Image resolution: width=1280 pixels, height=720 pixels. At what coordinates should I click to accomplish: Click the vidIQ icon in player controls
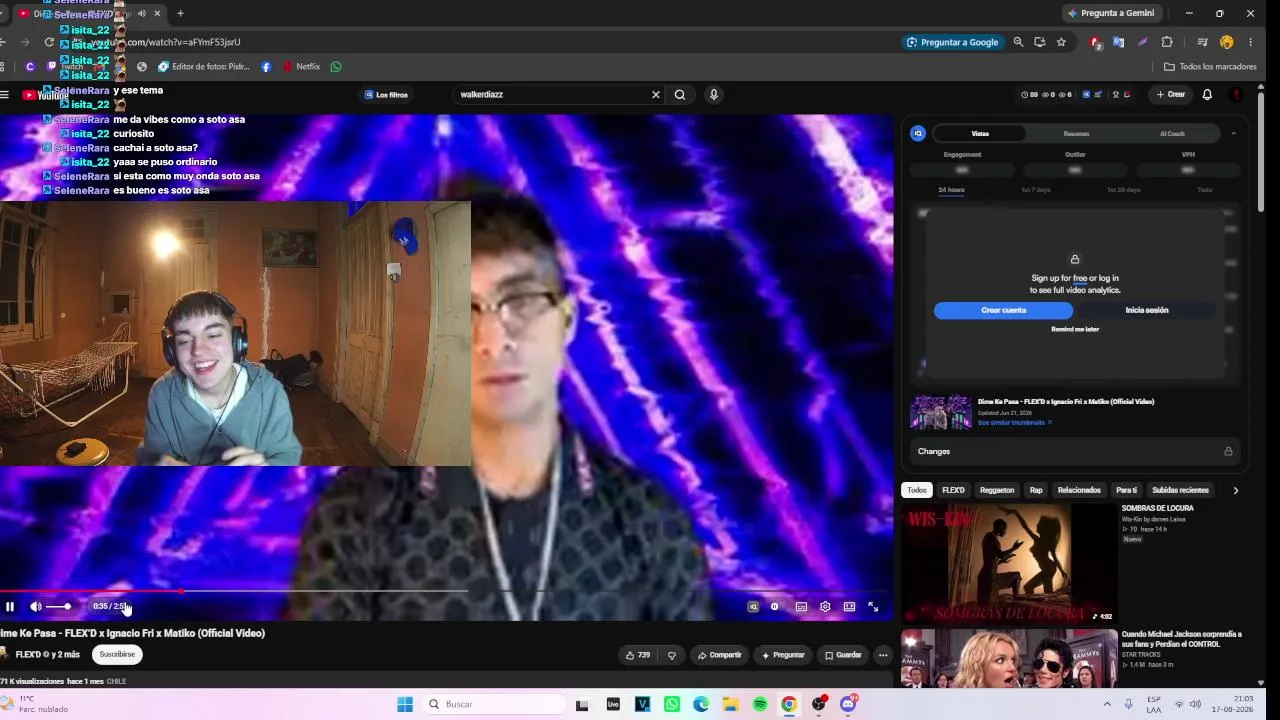click(x=753, y=606)
